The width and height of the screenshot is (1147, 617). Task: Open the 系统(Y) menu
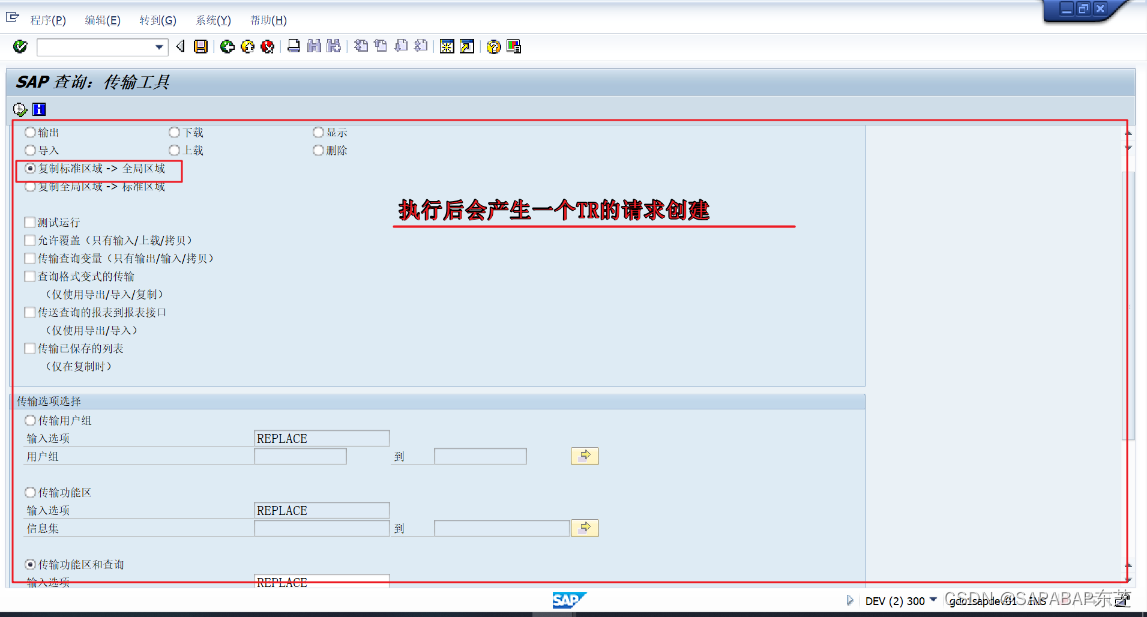pyautogui.click(x=213, y=20)
